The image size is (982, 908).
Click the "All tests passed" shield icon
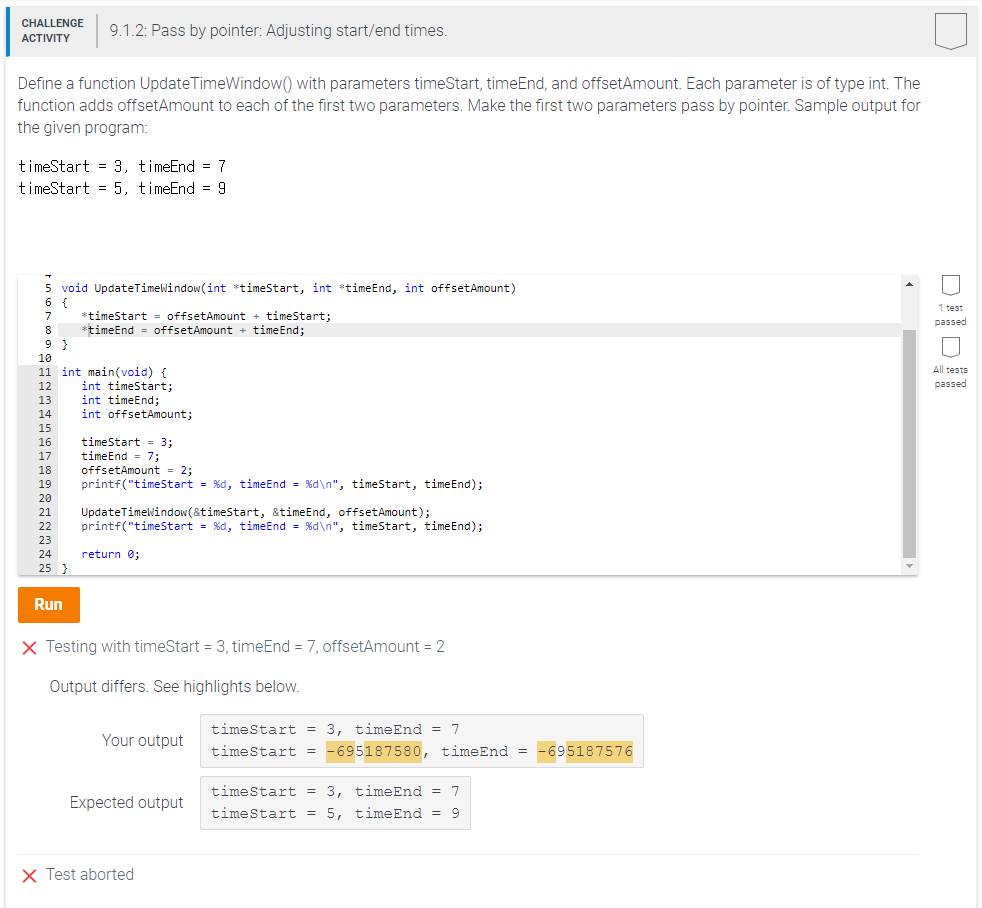pyautogui.click(x=949, y=347)
